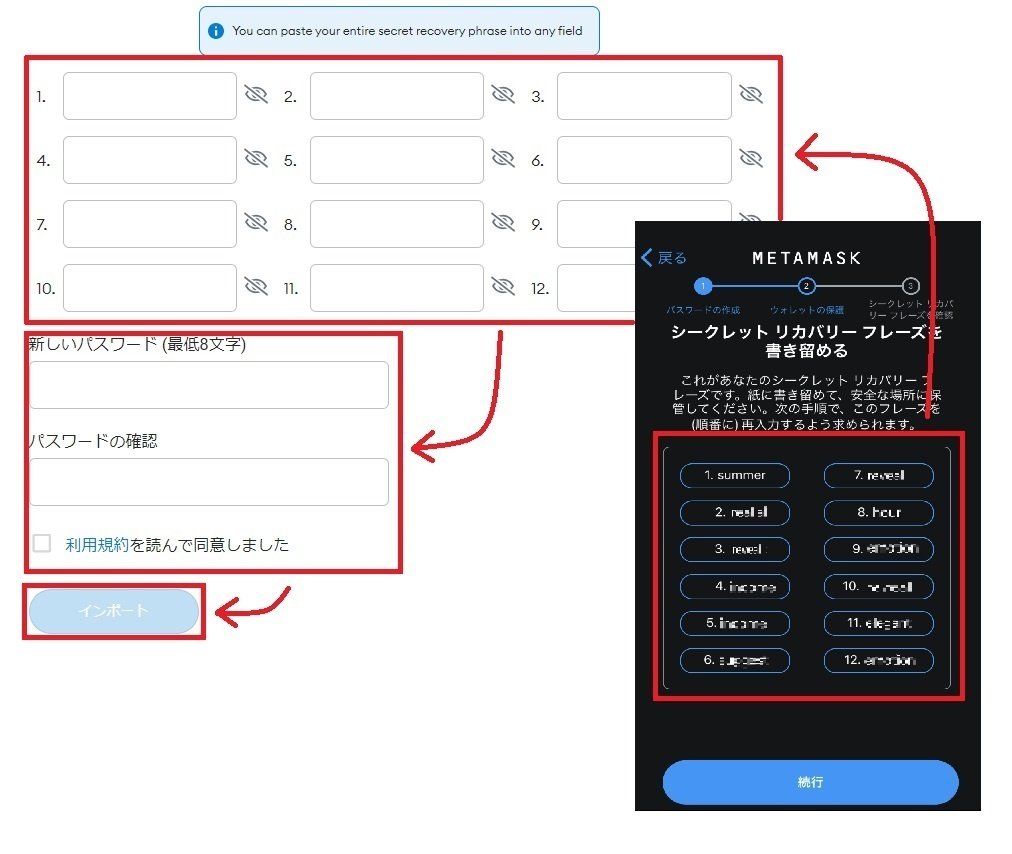Click the eye icon next to field 10
This screenshot has height=854, width=1012.
point(257,287)
